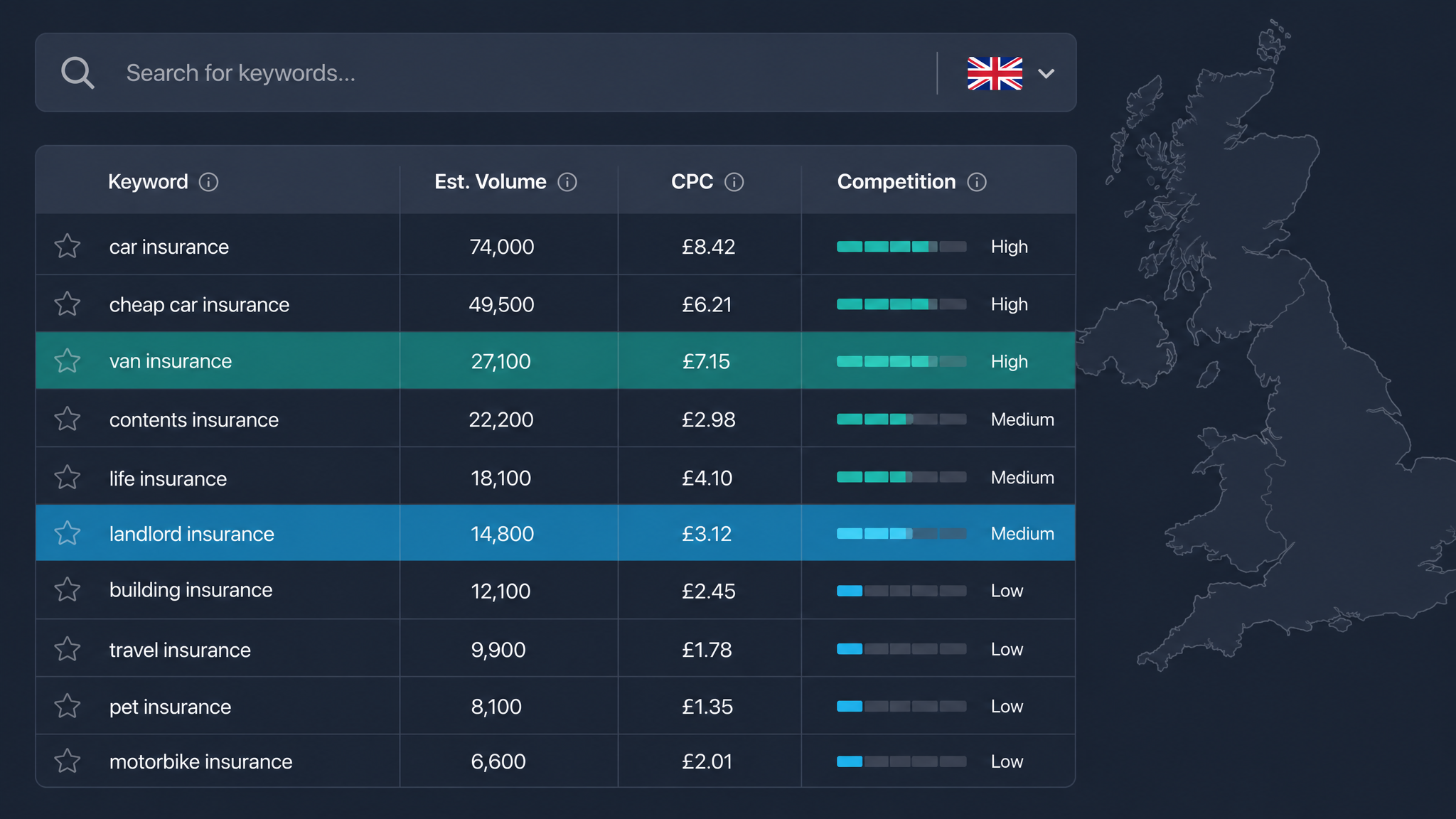Sort by the Competition column header

tap(896, 182)
